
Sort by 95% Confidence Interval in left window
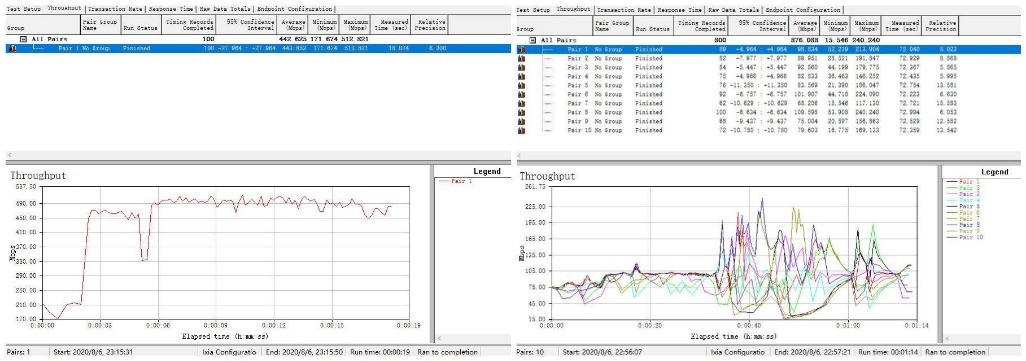tap(245, 26)
